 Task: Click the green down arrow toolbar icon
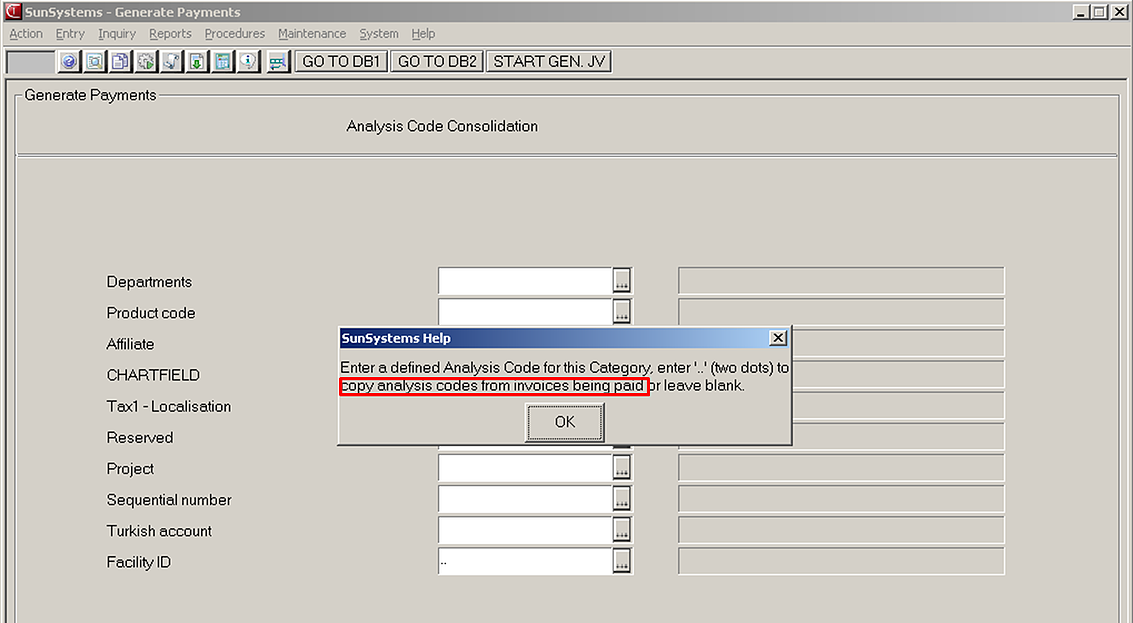point(197,62)
